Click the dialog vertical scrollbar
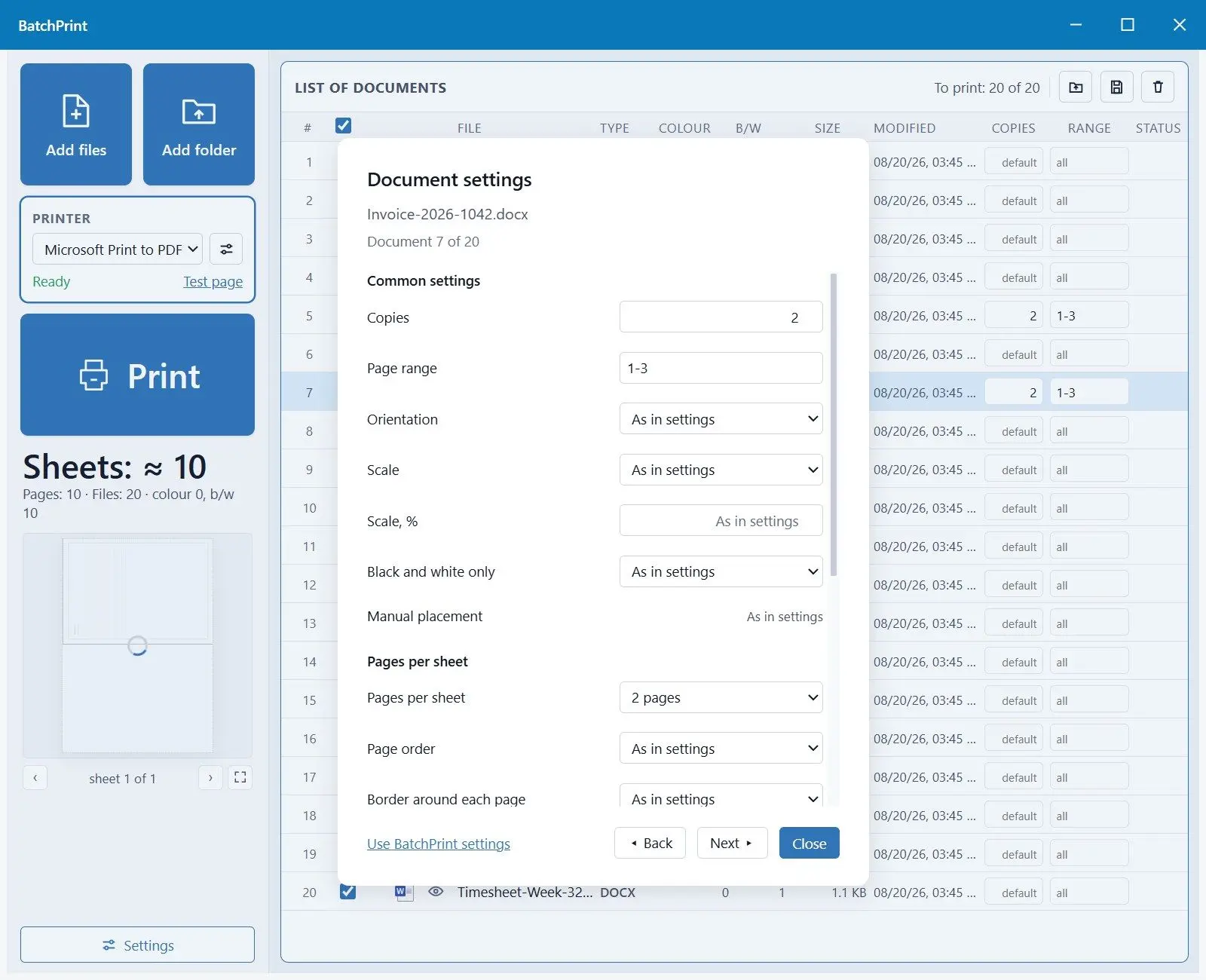Image resolution: width=1206 pixels, height=980 pixels. 834,424
